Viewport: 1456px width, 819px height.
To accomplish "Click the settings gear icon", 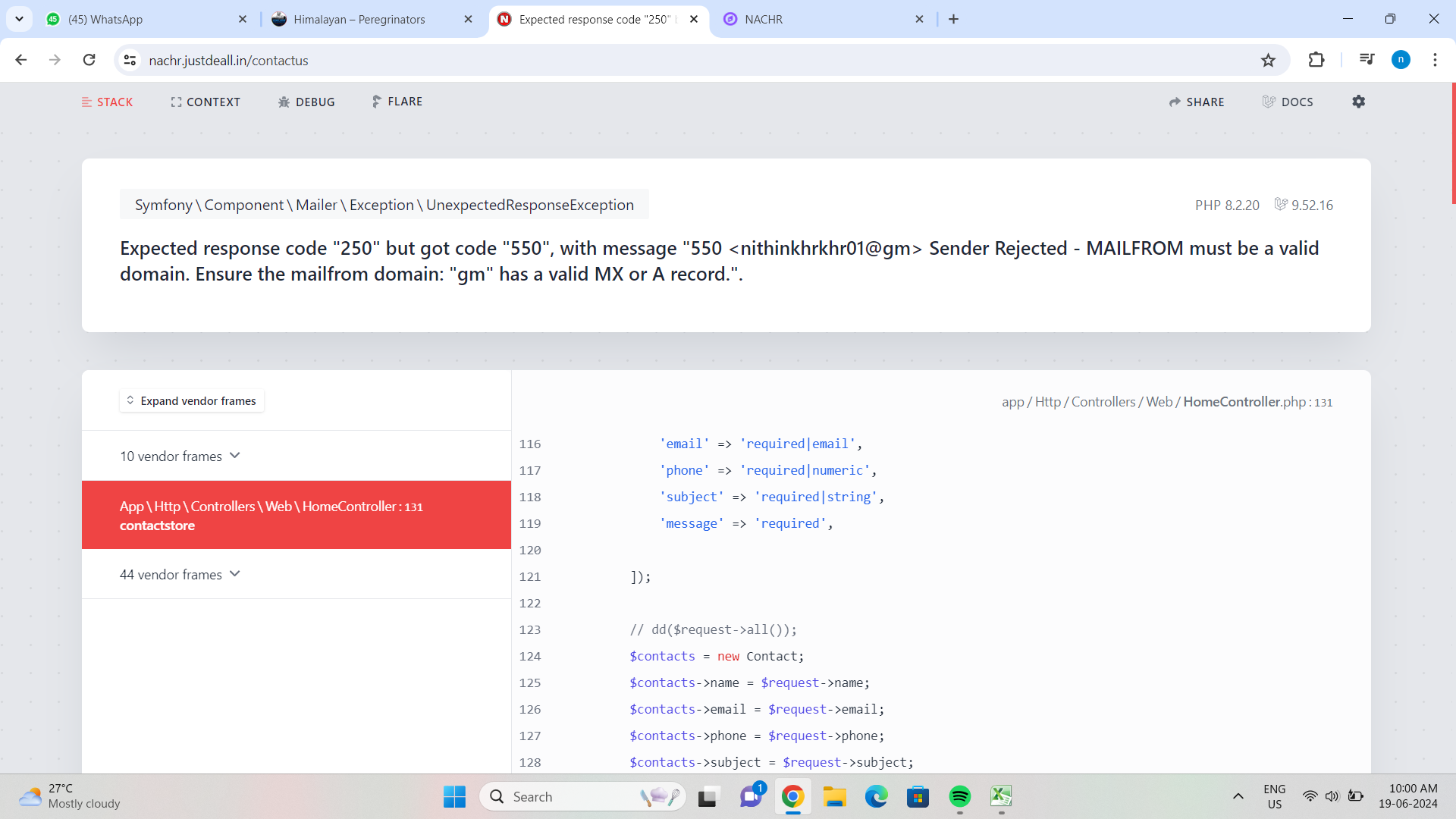I will pos(1360,102).
